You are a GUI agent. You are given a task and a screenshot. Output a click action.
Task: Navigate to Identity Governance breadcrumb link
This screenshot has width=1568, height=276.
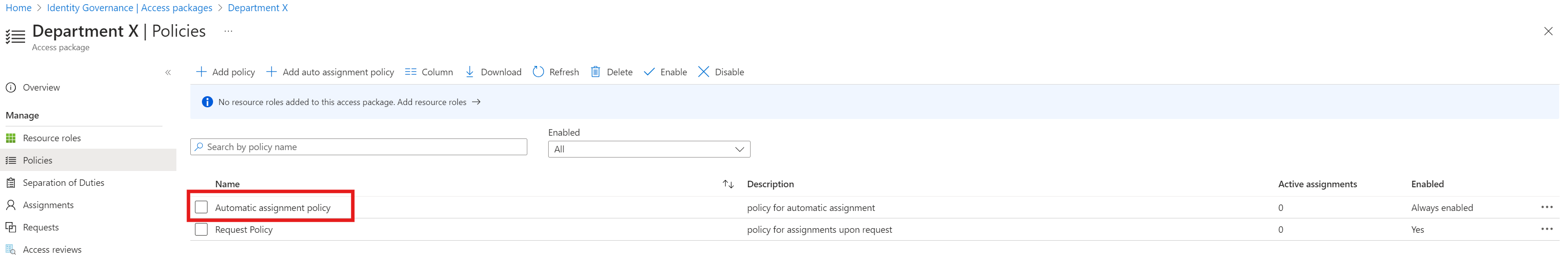129,8
